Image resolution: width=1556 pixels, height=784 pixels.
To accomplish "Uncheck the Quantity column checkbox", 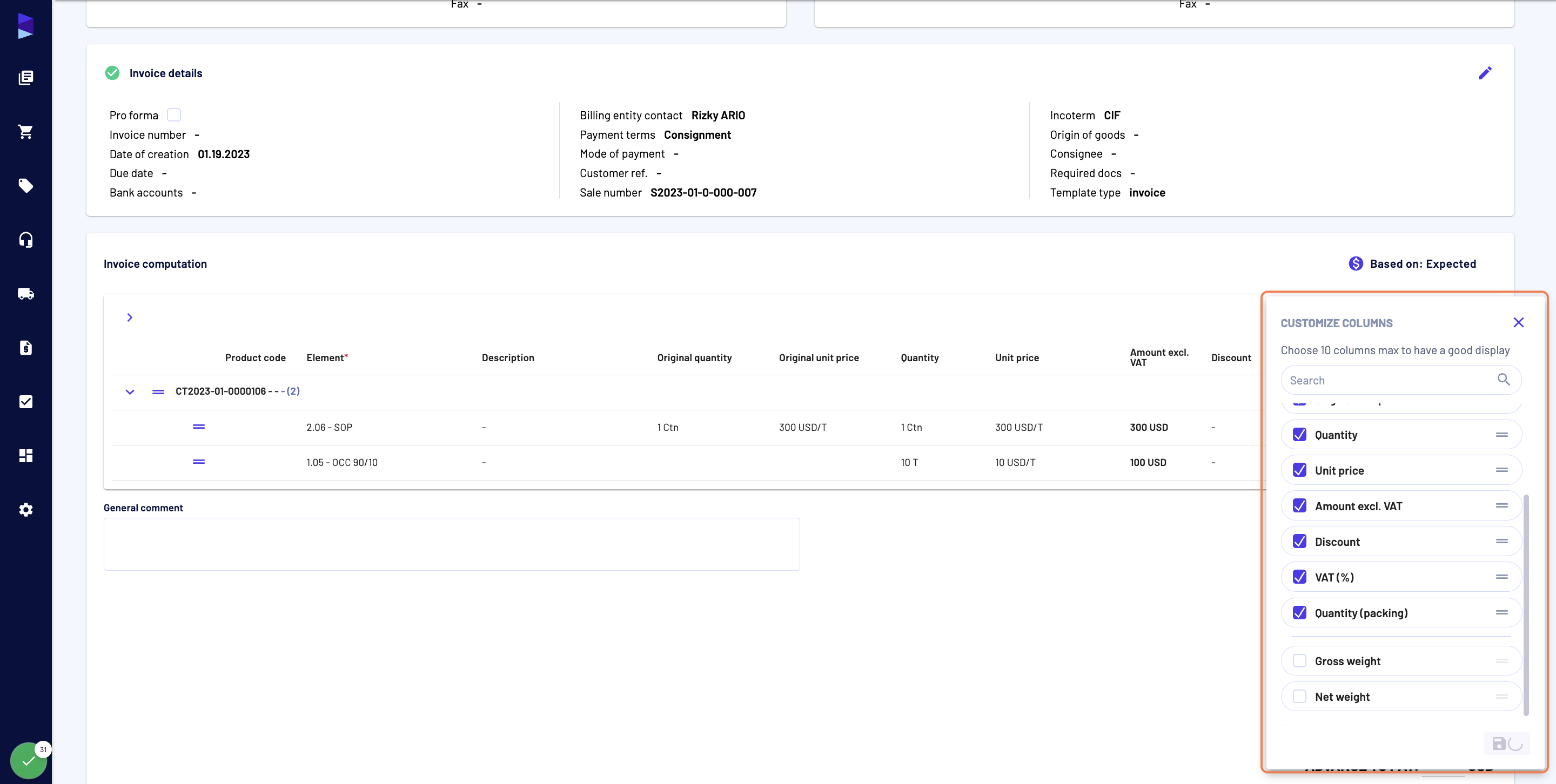I will (1299, 435).
